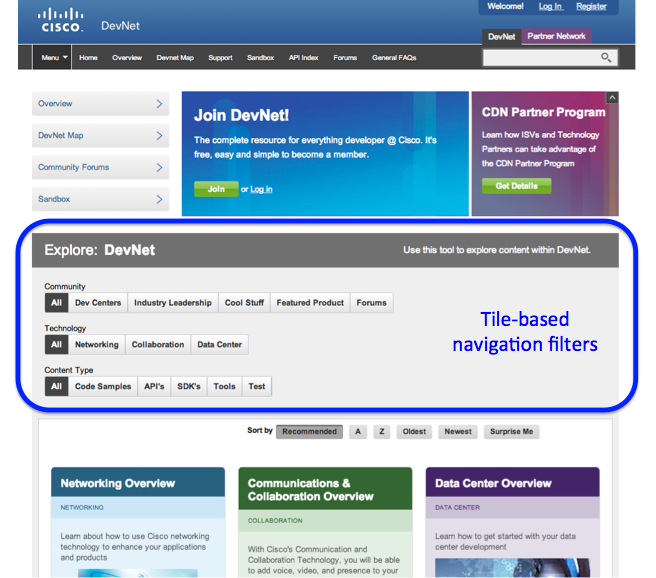Toggle the Tools content filter
This screenshot has height=578, width=656.
[x=225, y=386]
